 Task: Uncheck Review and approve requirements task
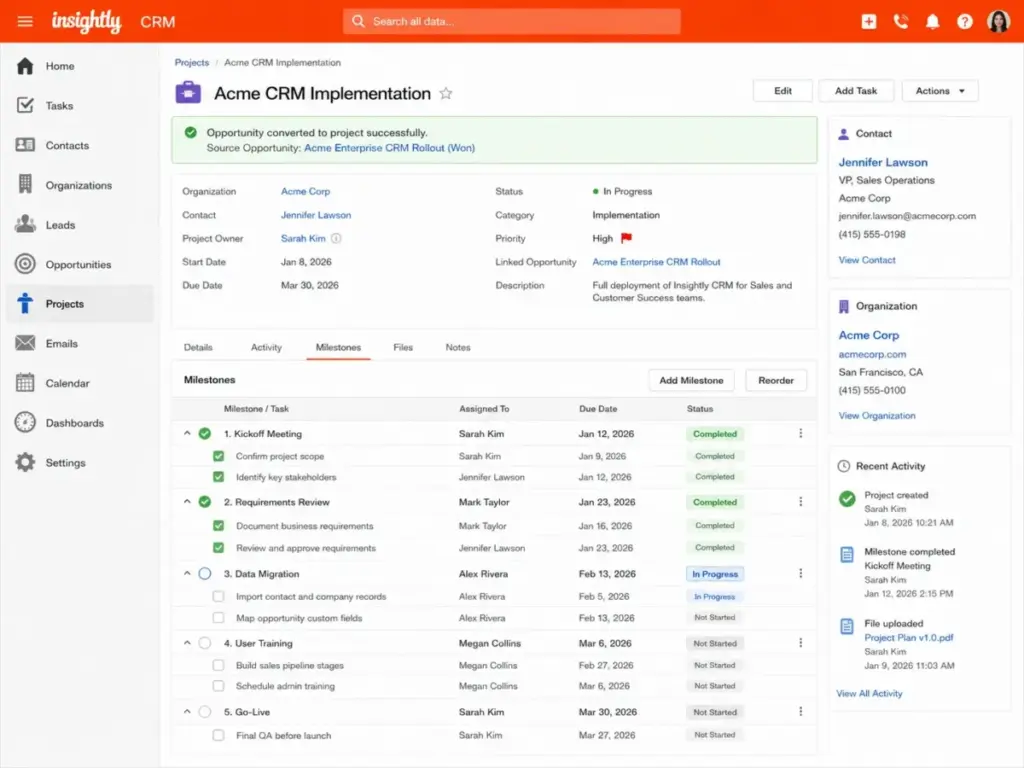click(x=219, y=547)
